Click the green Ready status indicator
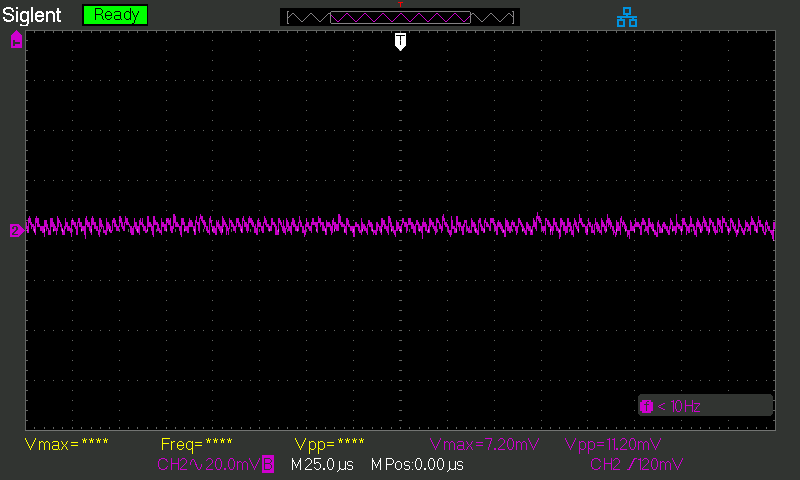The image size is (800, 480). [x=115, y=15]
